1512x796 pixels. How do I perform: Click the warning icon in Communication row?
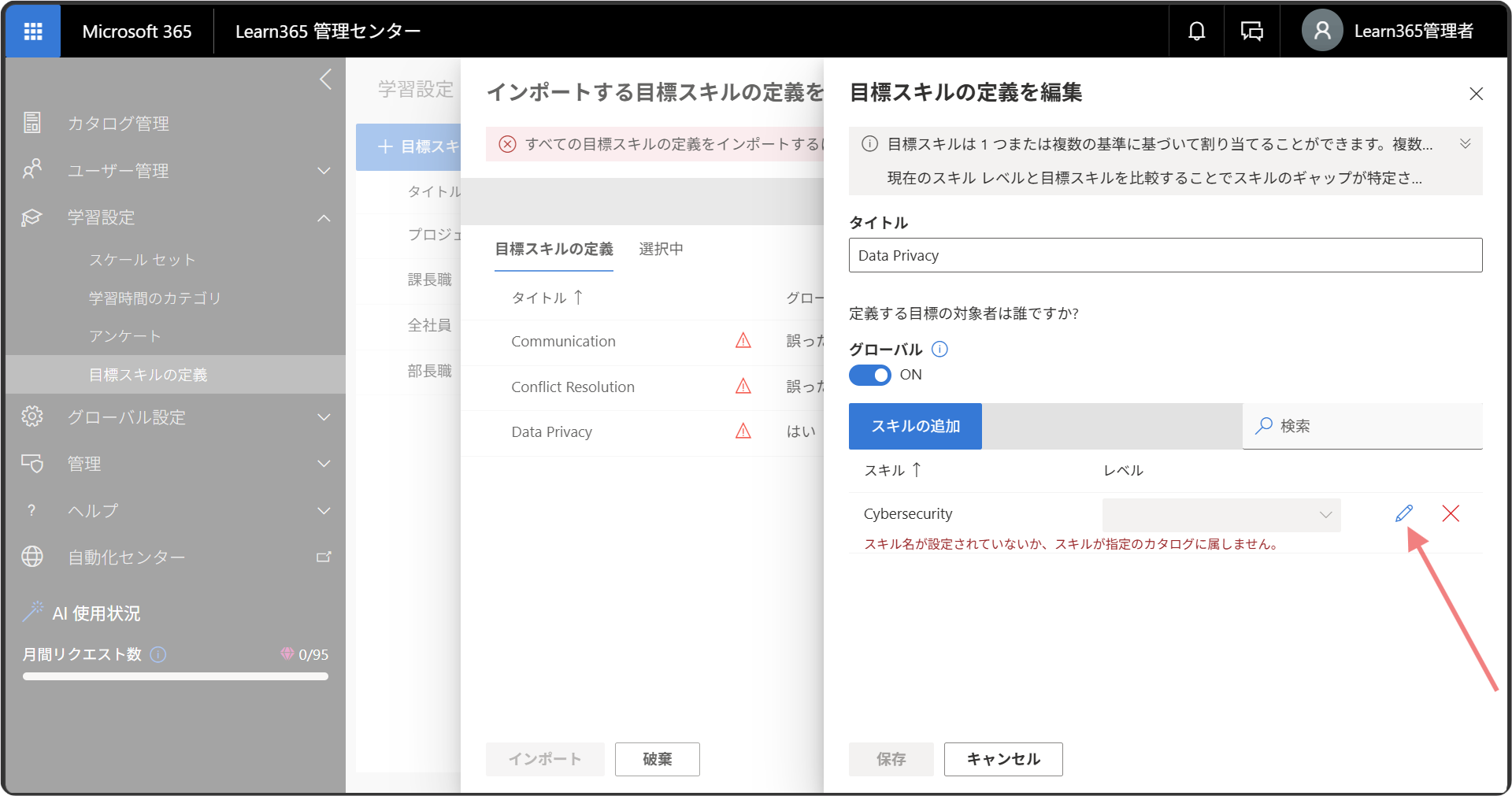(743, 340)
